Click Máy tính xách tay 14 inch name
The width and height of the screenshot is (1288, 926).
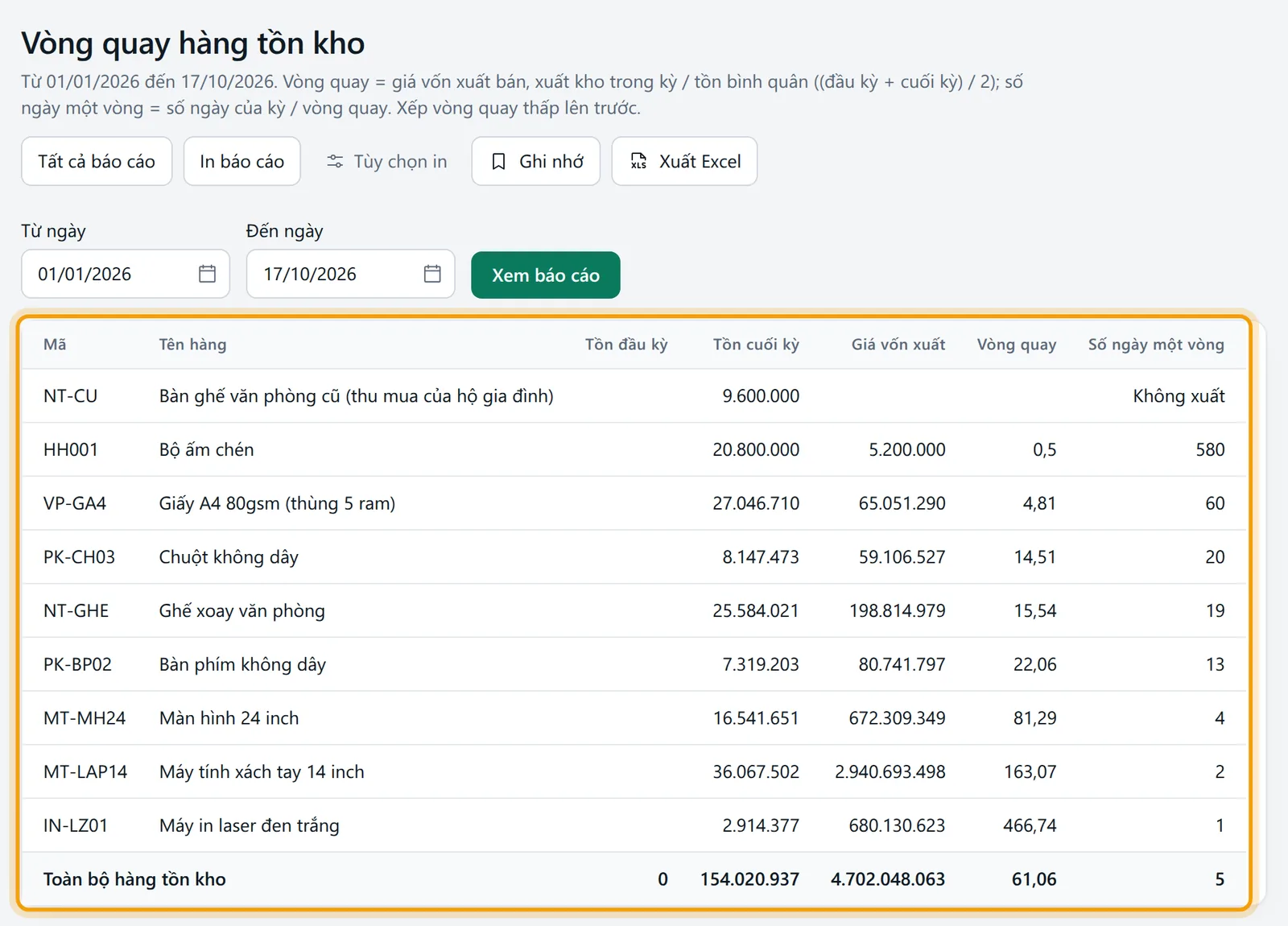pos(262,771)
